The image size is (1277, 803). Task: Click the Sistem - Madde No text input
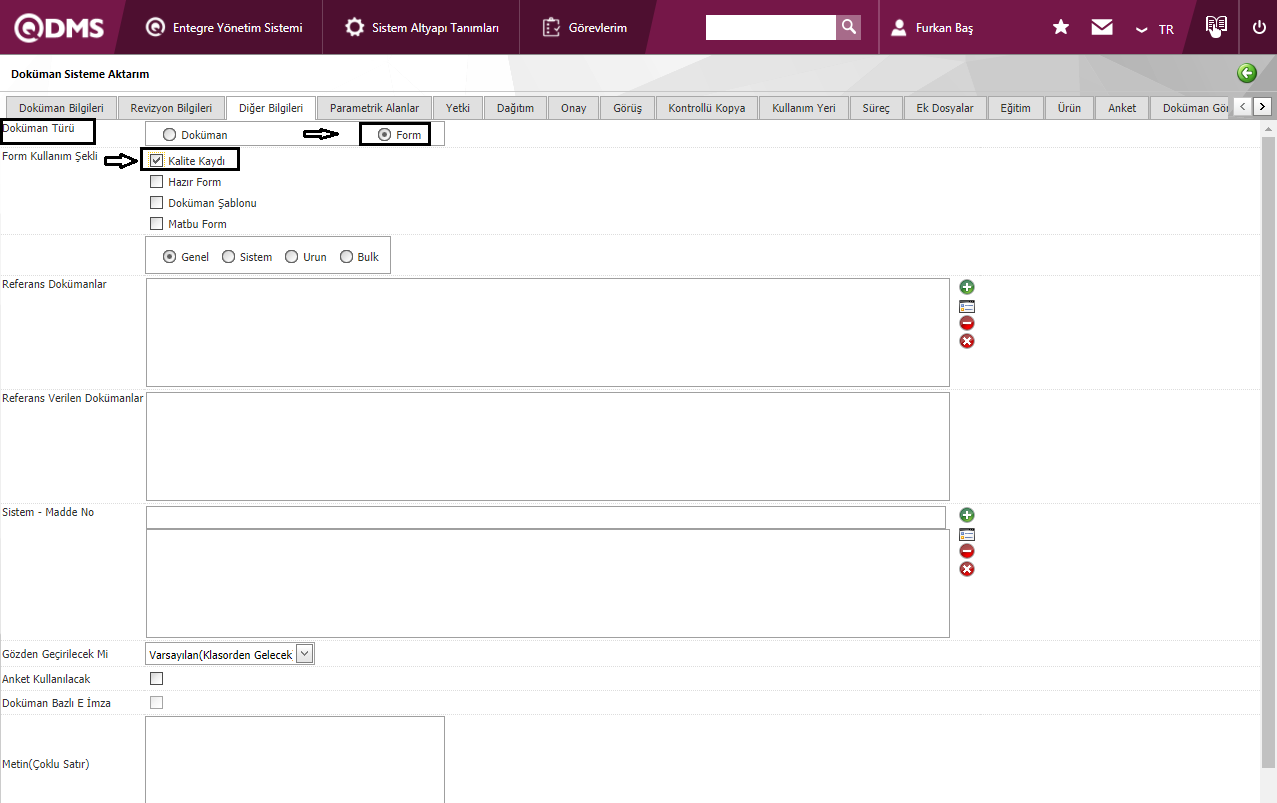tap(545, 516)
